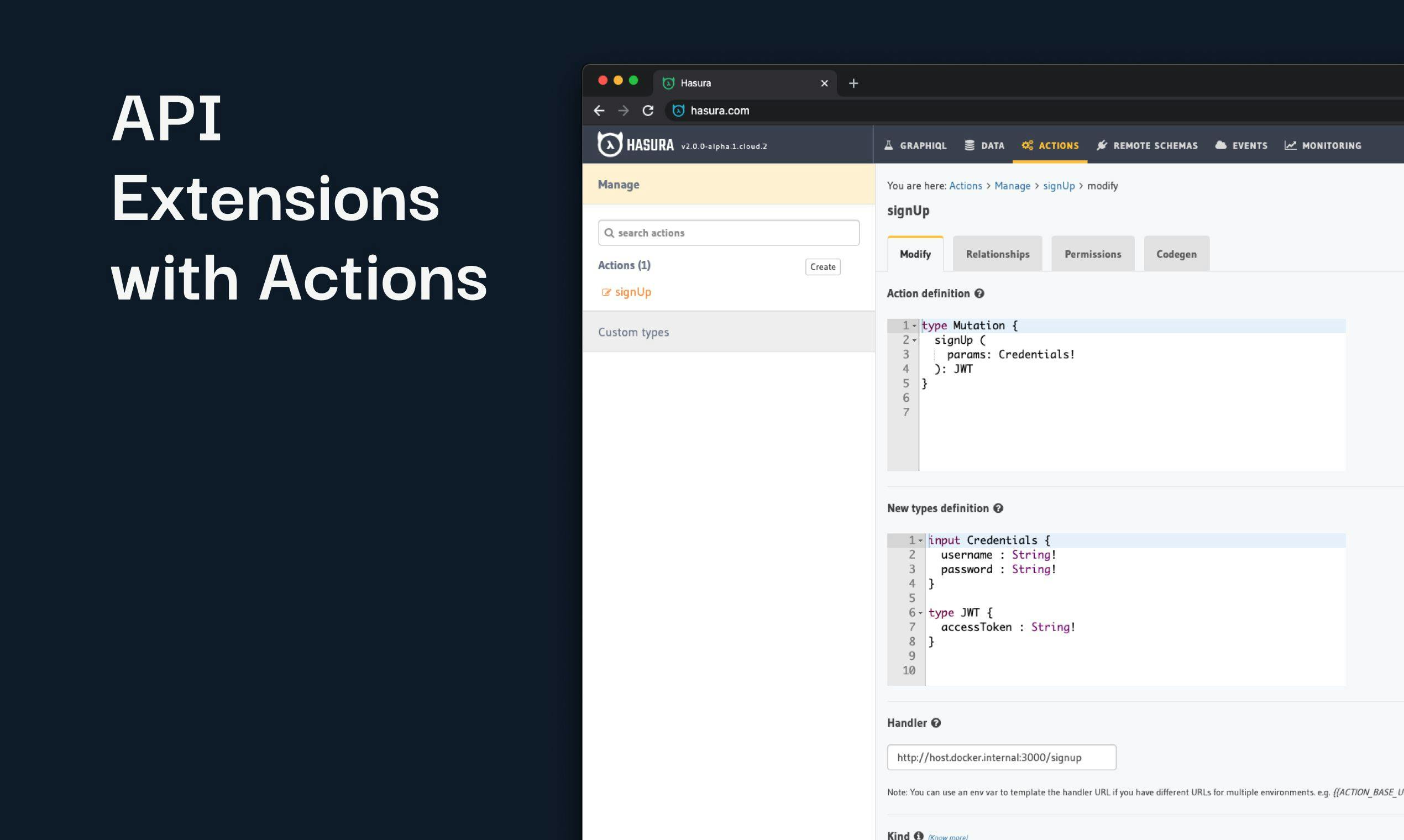Open the Data section
1404x840 pixels.
984,145
